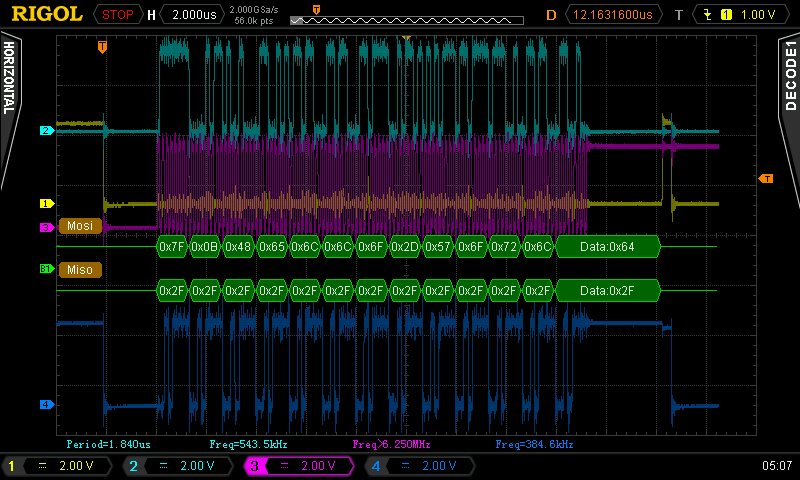The height and width of the screenshot is (480, 800).
Task: Click the first Miso 0x2F byte
Action: point(171,291)
